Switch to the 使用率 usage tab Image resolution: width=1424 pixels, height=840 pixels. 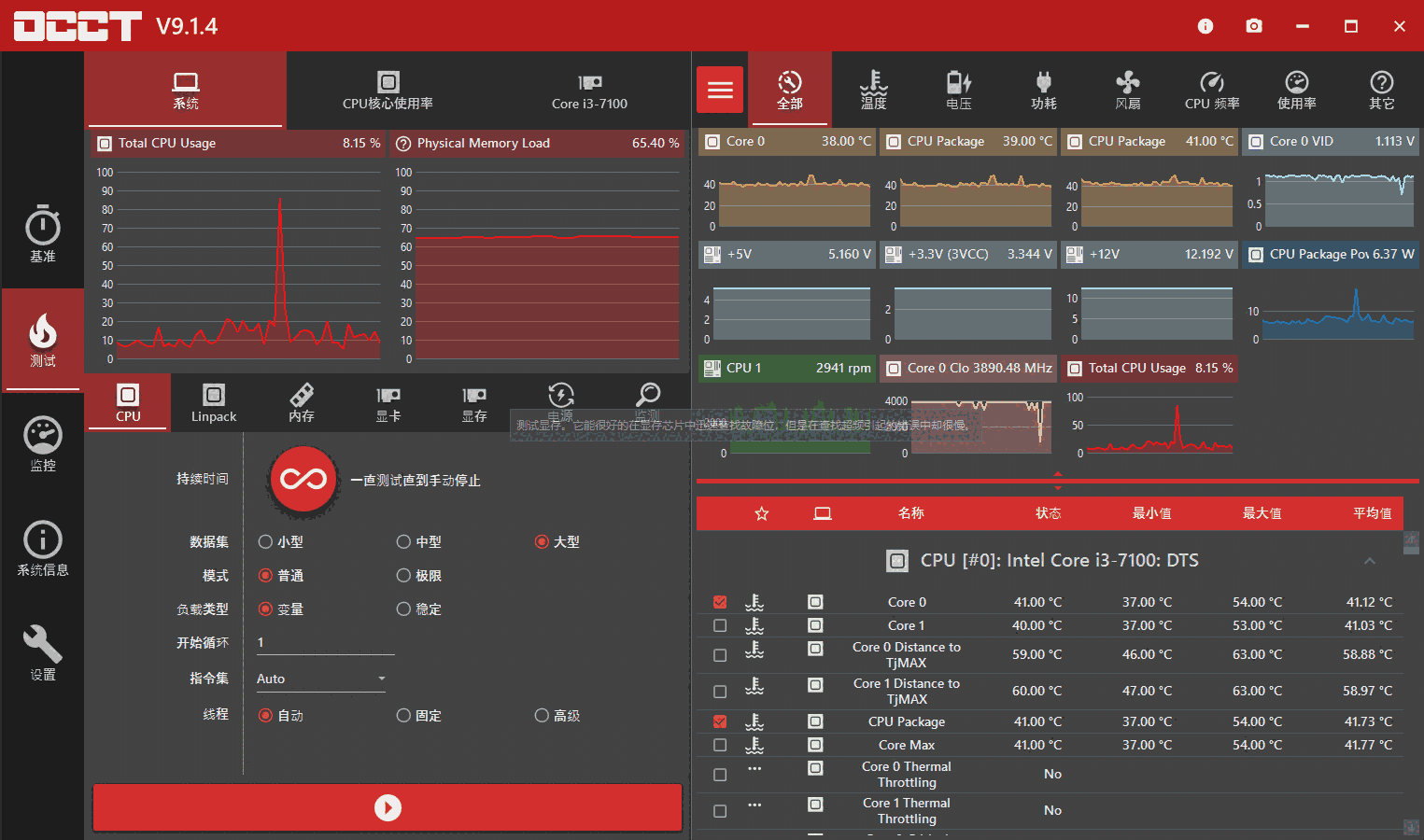click(x=1297, y=90)
